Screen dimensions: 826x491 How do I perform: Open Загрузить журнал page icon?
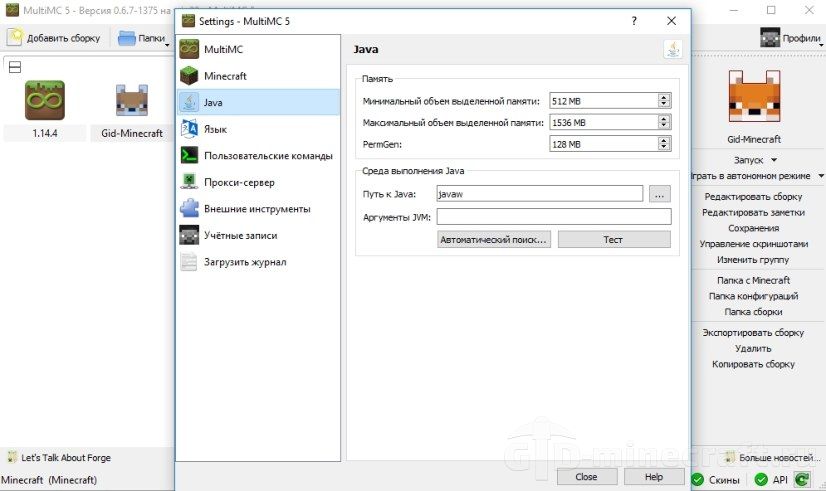(189, 262)
